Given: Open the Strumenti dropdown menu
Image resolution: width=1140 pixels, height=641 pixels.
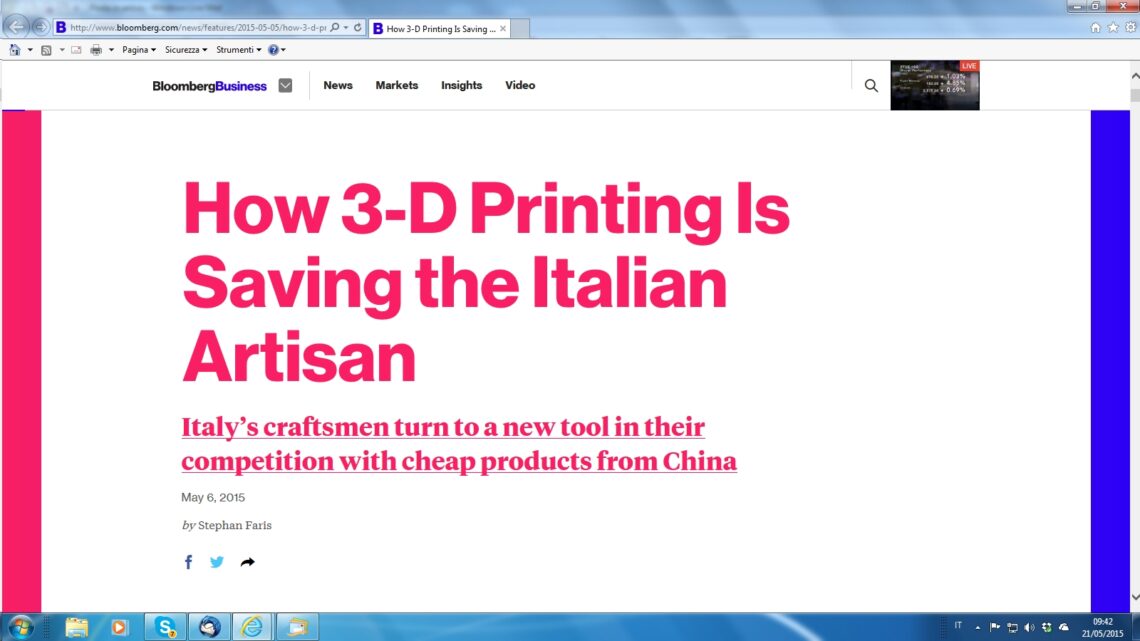Looking at the screenshot, I should 238,49.
